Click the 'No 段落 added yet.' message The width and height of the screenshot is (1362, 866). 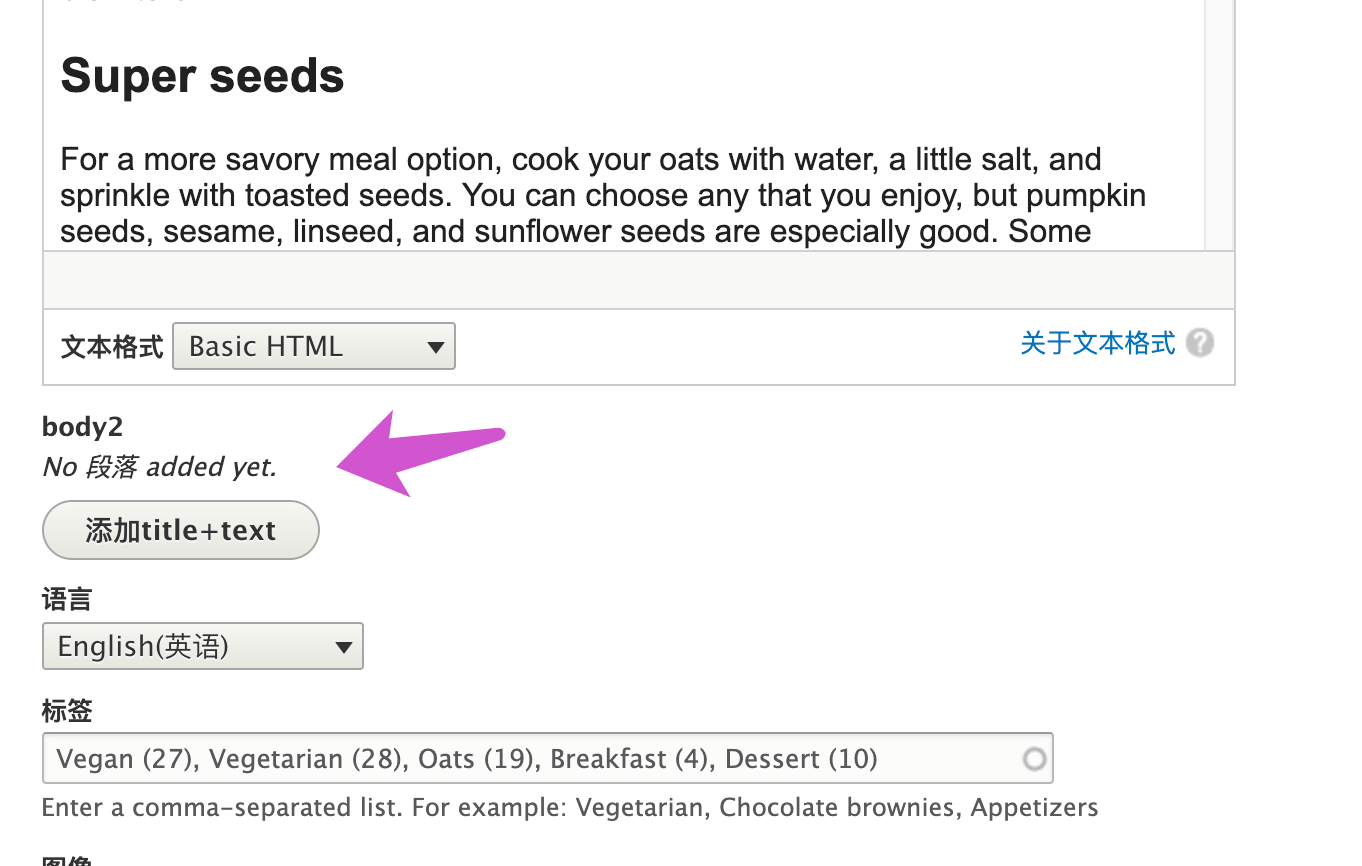[160, 467]
